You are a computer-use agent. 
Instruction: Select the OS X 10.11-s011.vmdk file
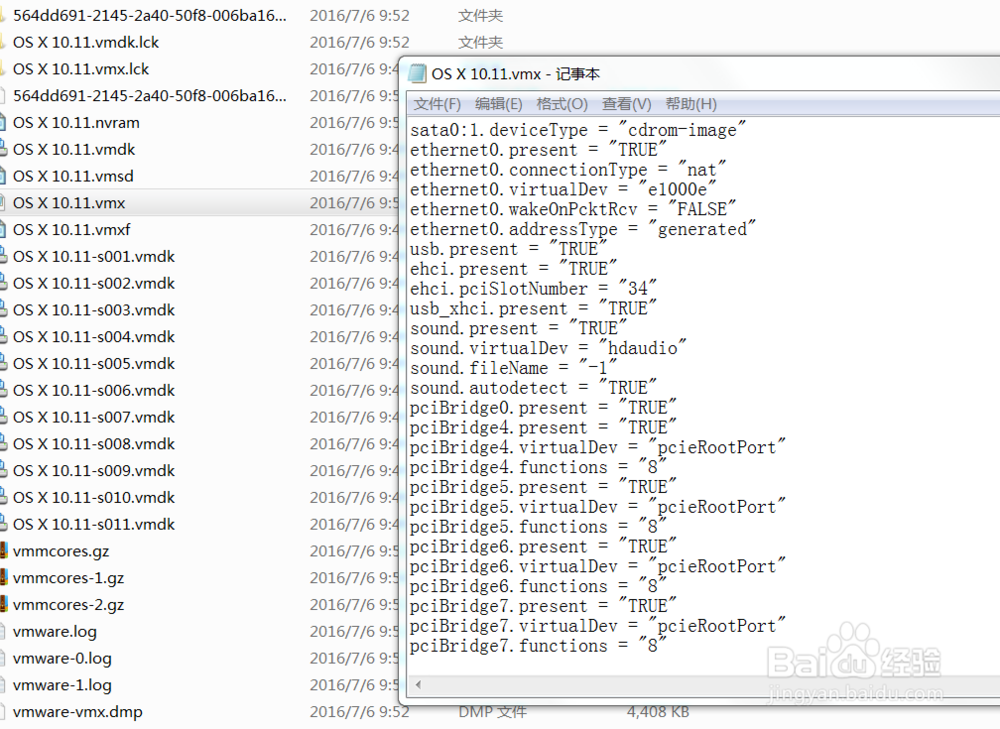tap(94, 524)
